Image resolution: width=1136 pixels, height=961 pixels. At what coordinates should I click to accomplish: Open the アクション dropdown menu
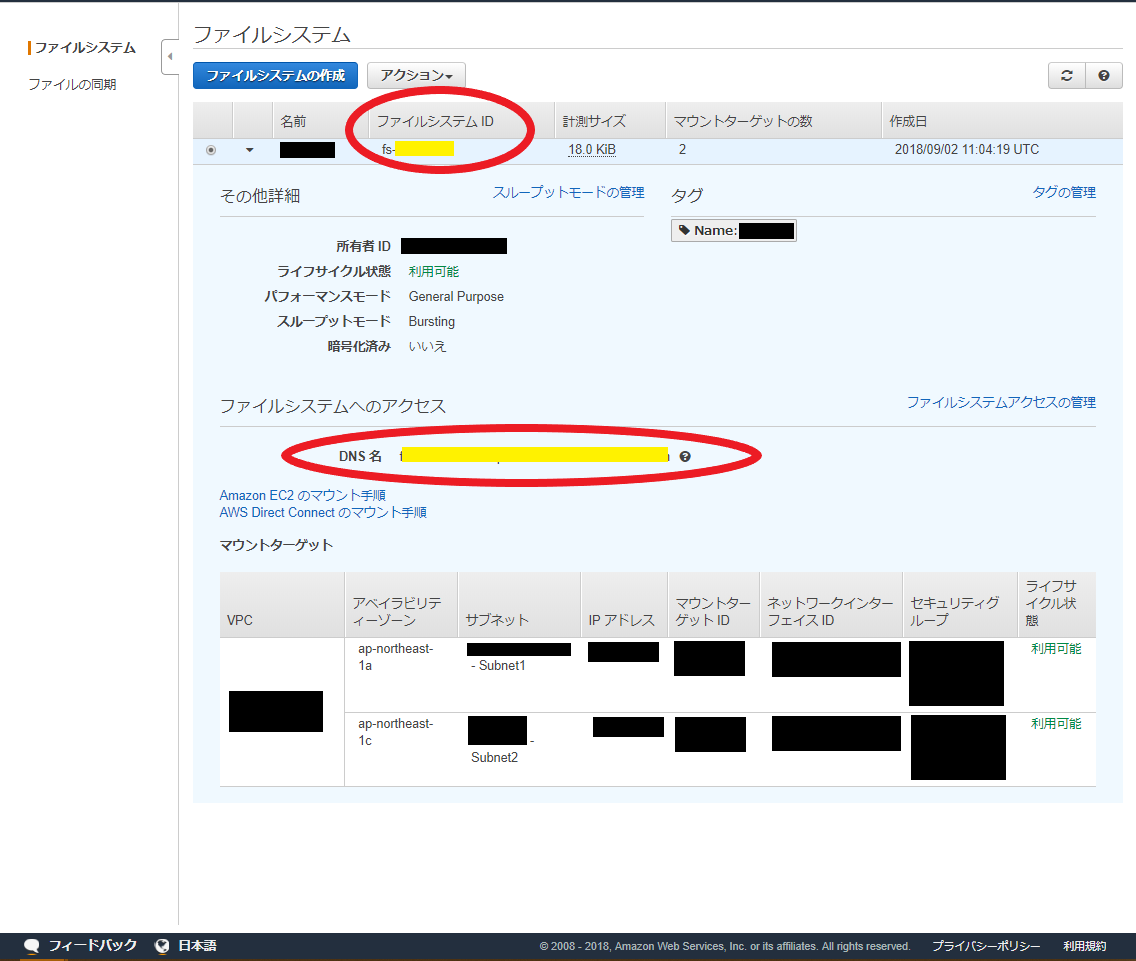click(417, 75)
